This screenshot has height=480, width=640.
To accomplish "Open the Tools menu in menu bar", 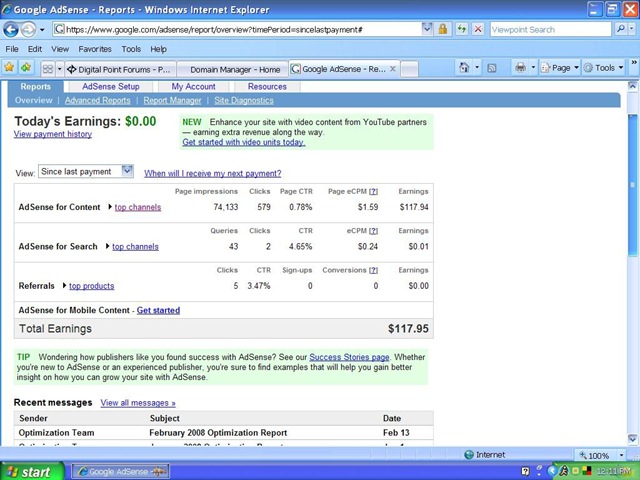I will (x=131, y=49).
